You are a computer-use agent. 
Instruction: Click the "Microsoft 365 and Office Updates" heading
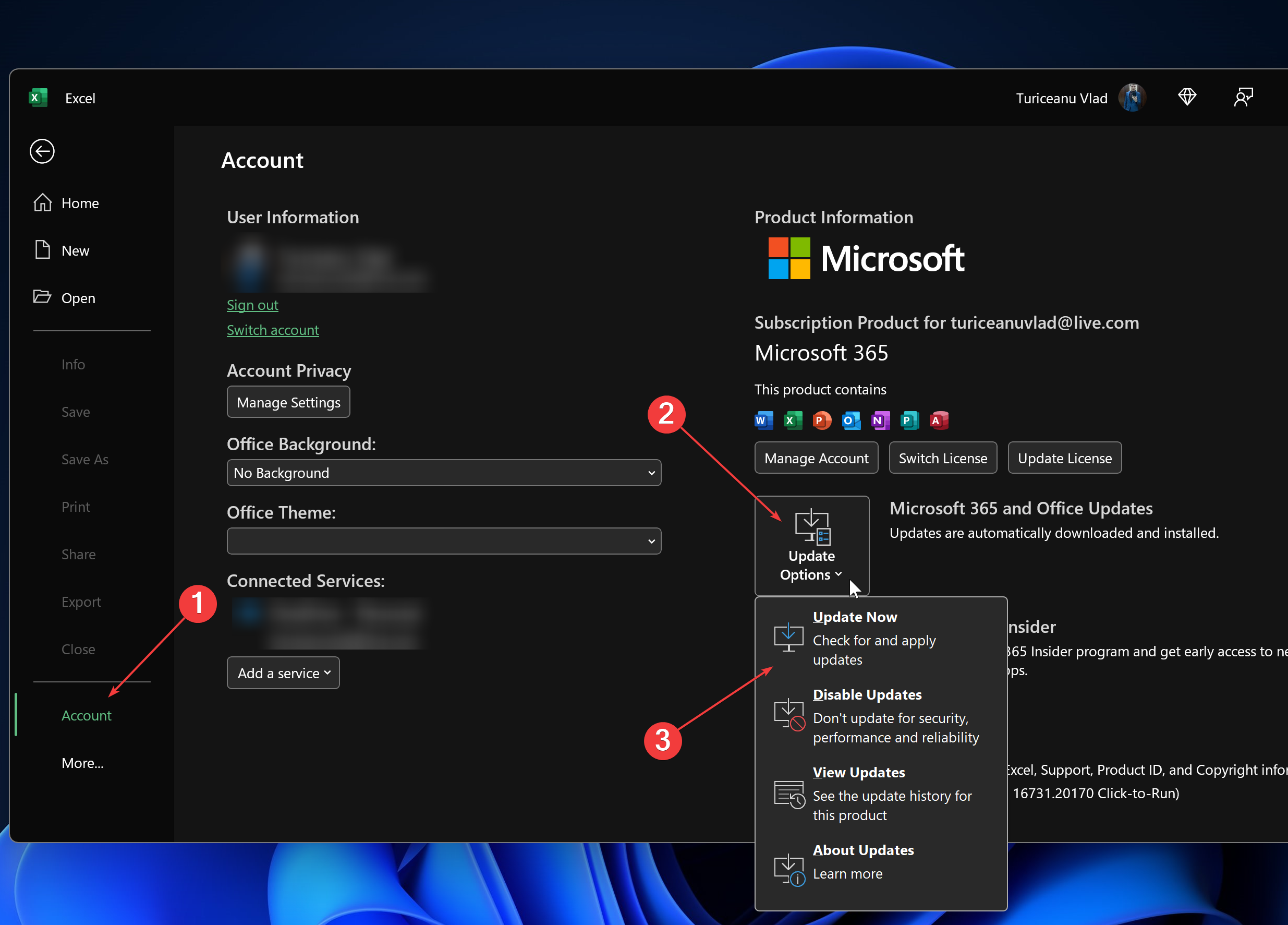1020,508
